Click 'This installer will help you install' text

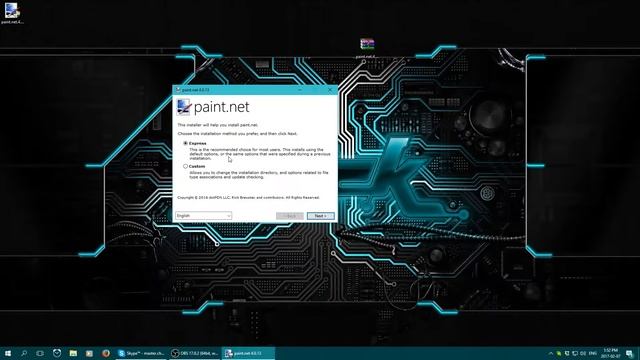(x=218, y=125)
